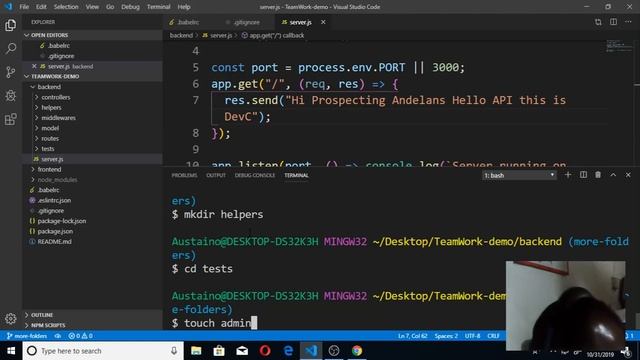This screenshot has width=640, height=360.
Task: Click Spaces: 2 indentation status item
Action: 446,336
